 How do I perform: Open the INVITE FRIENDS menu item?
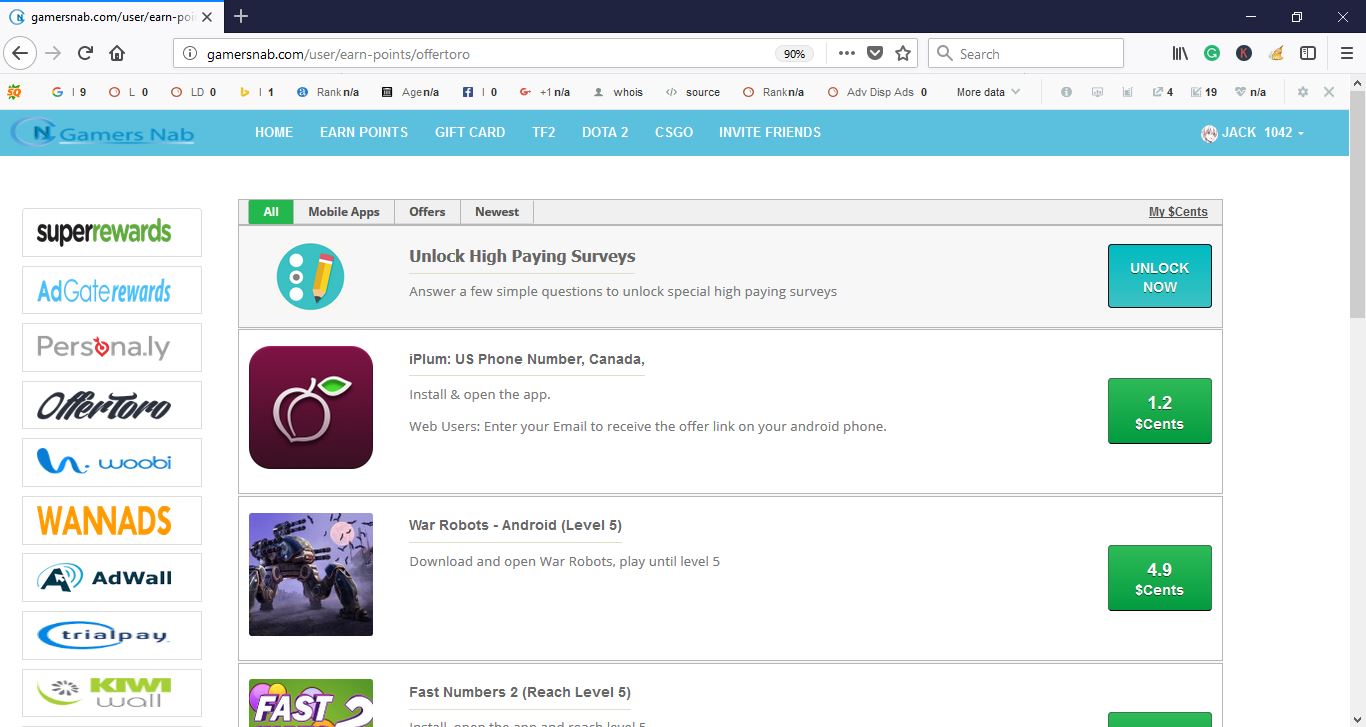(770, 132)
